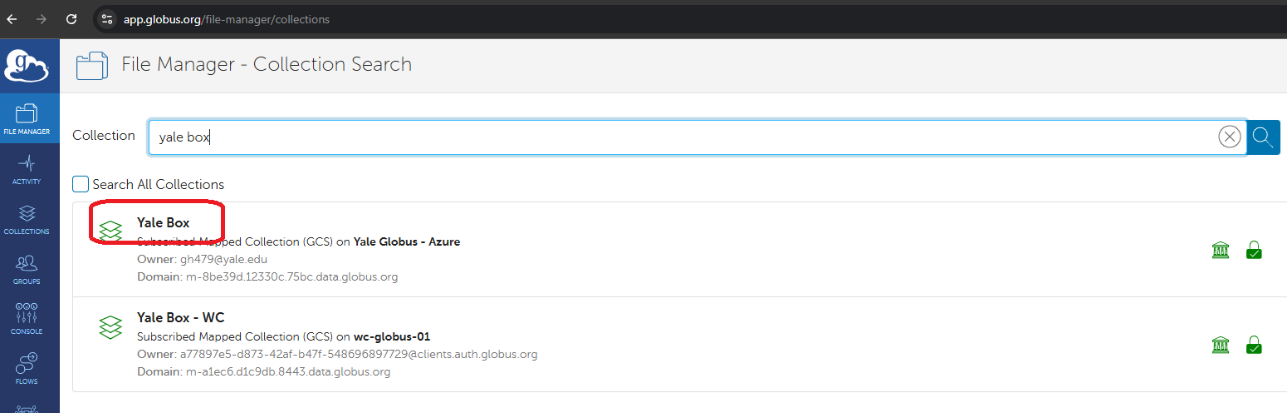This screenshot has height=413, width=1287.
Task: Go to Collections in sidebar
Action: 28,218
